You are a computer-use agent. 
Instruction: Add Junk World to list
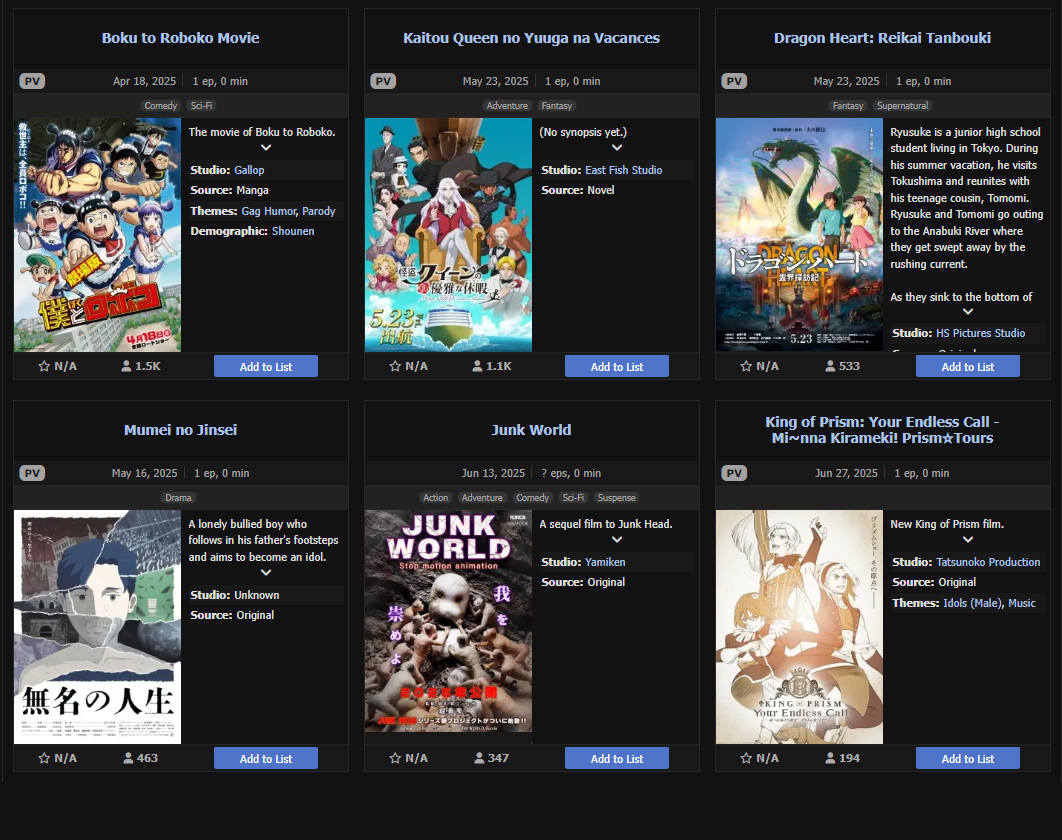tap(616, 759)
